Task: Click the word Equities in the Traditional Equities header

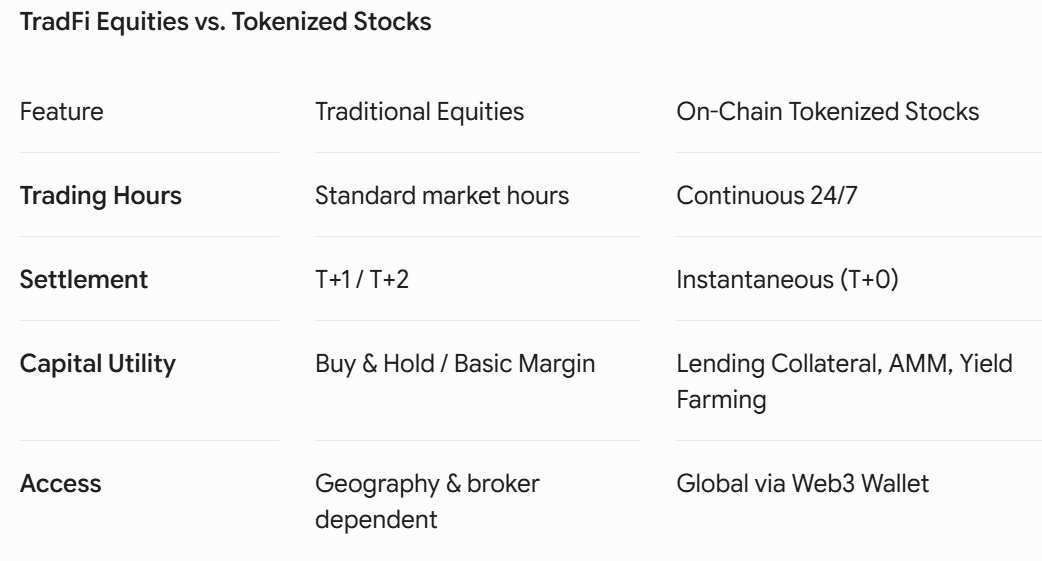Action: click(480, 112)
